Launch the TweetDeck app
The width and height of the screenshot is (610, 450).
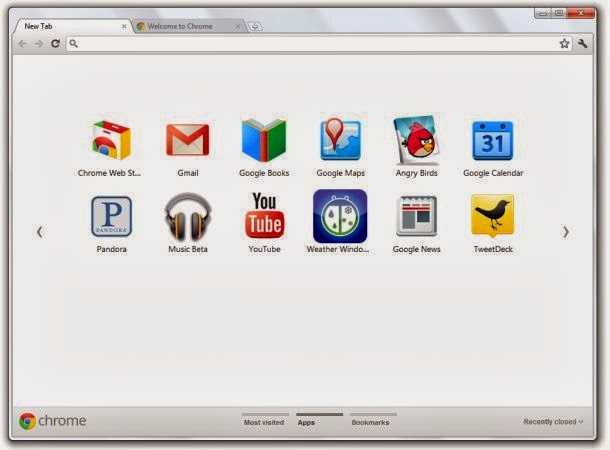(493, 216)
